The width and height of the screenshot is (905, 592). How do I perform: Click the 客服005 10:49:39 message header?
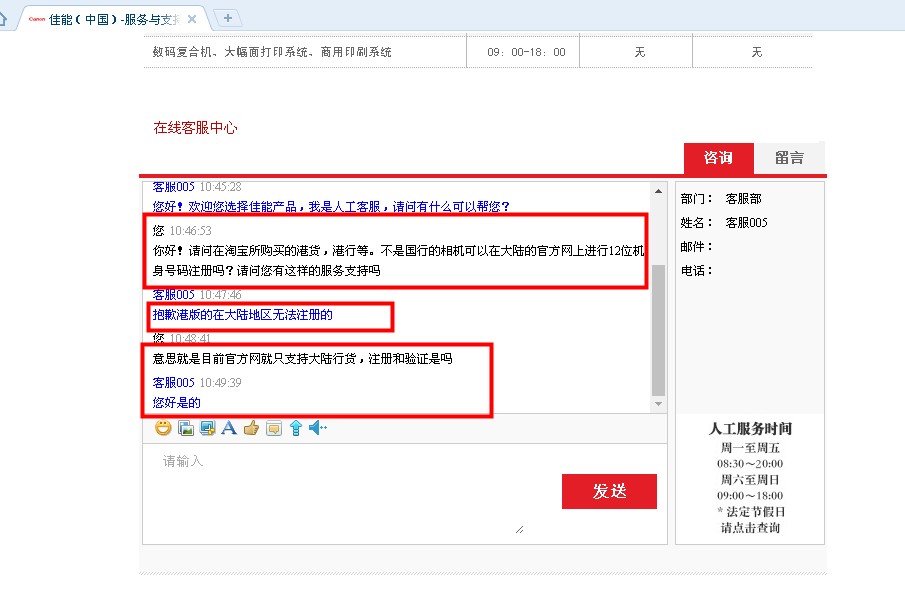point(197,383)
